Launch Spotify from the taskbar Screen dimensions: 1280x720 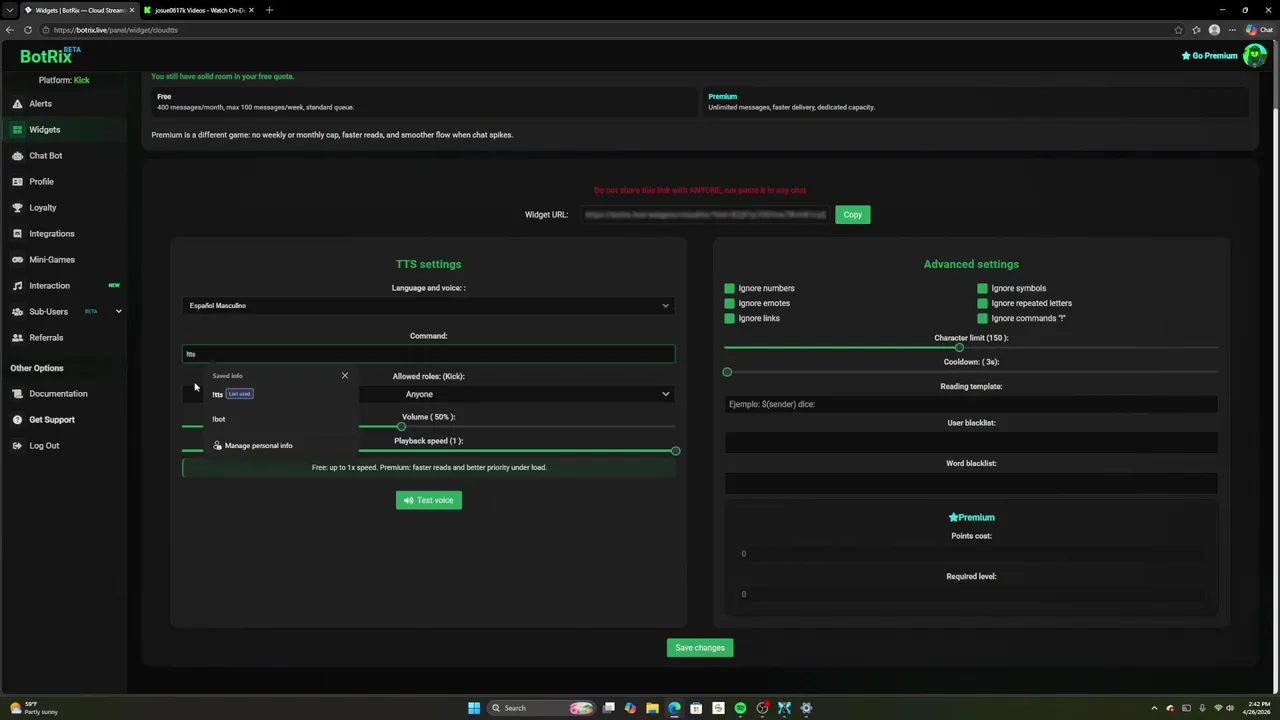740,708
